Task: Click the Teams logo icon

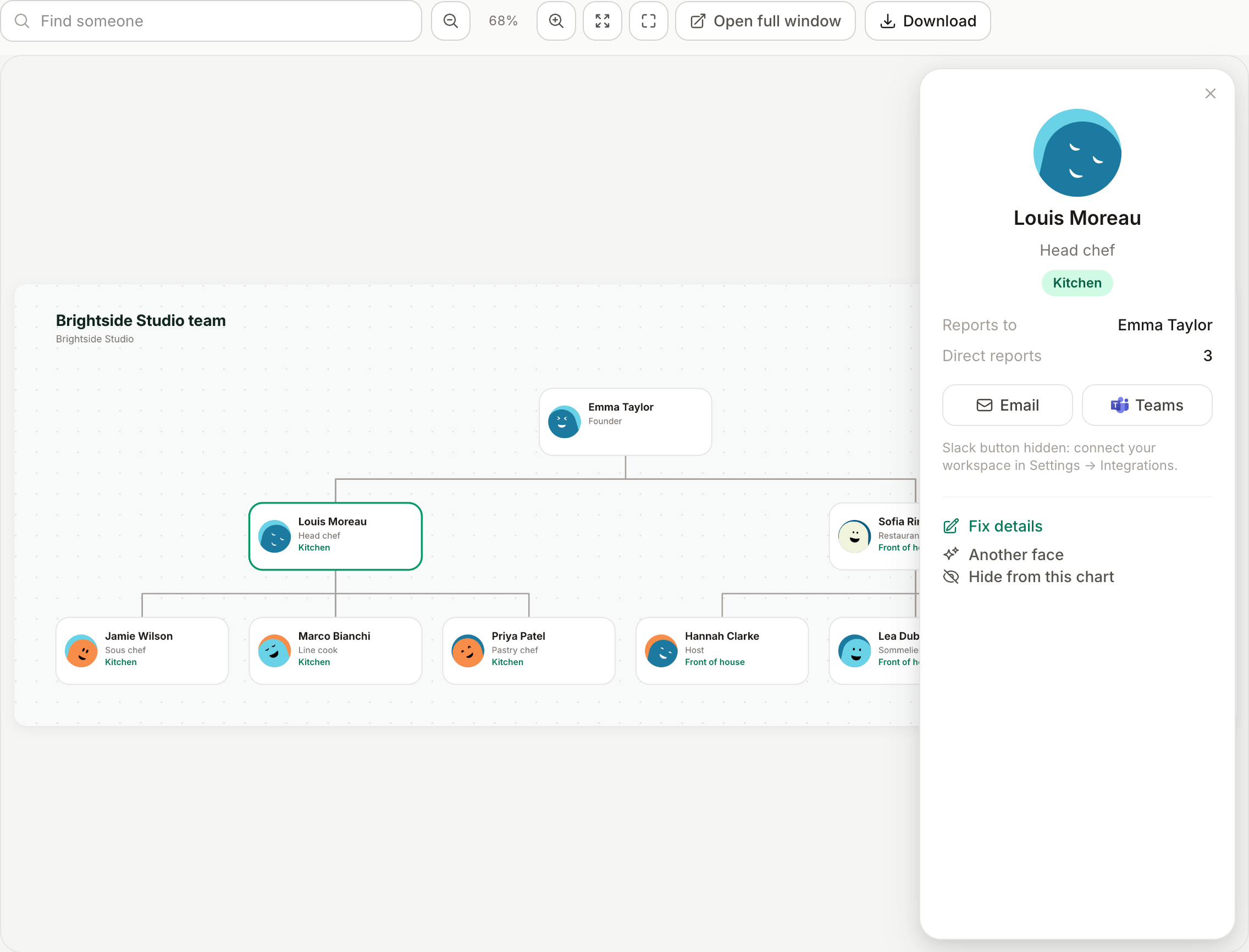Action: pos(1119,405)
